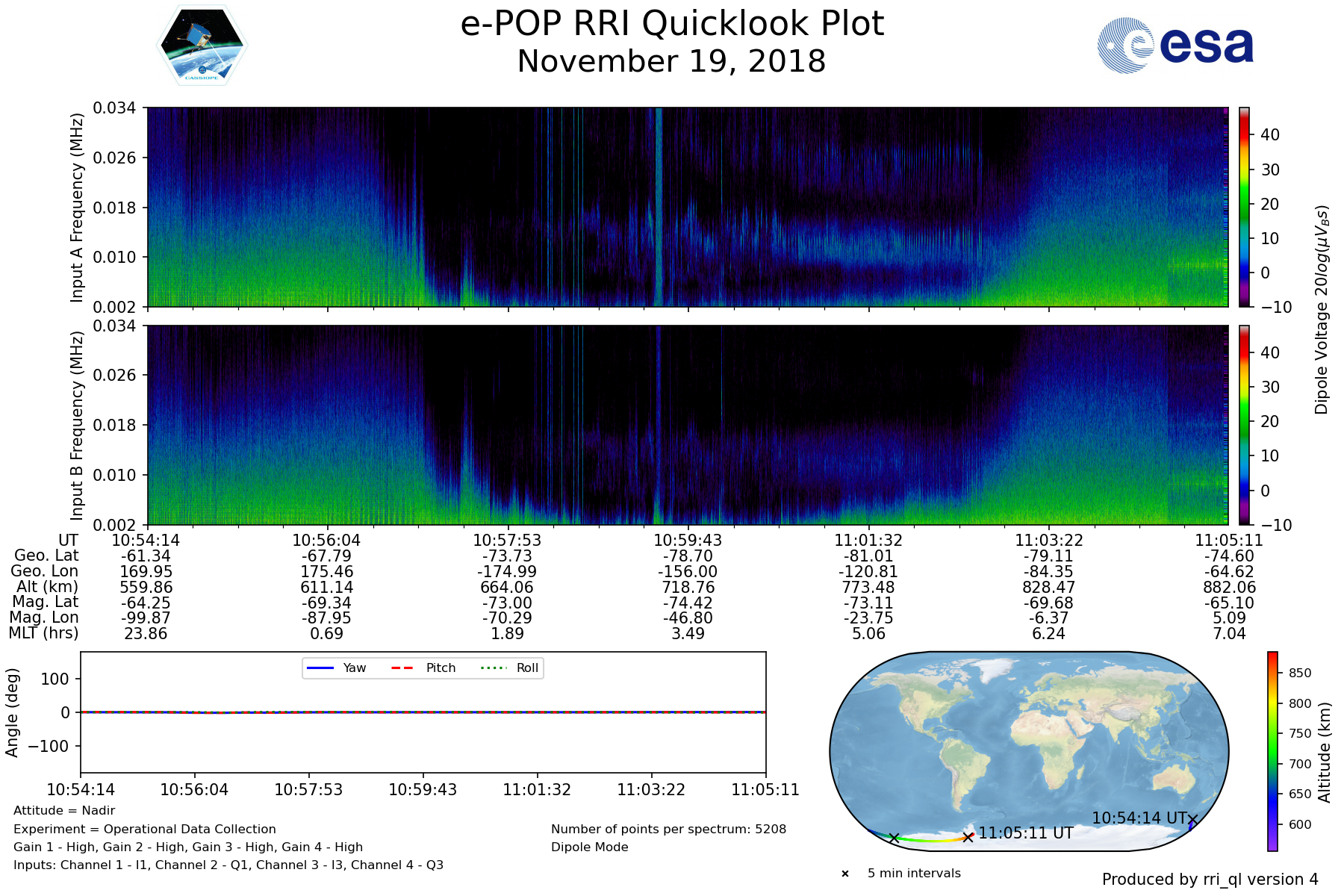Click Produced by rri_ql version 4 text
This screenshot has width=1344, height=896.
(x=1210, y=880)
